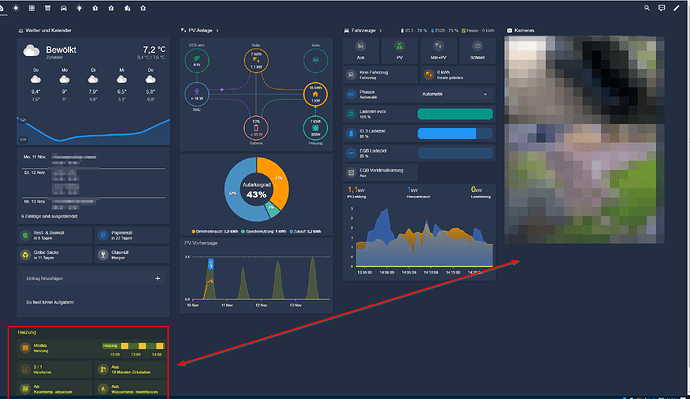Toggle the Raumtemp. anpassen tile
Screen dimensions: 690x399
pos(55,389)
